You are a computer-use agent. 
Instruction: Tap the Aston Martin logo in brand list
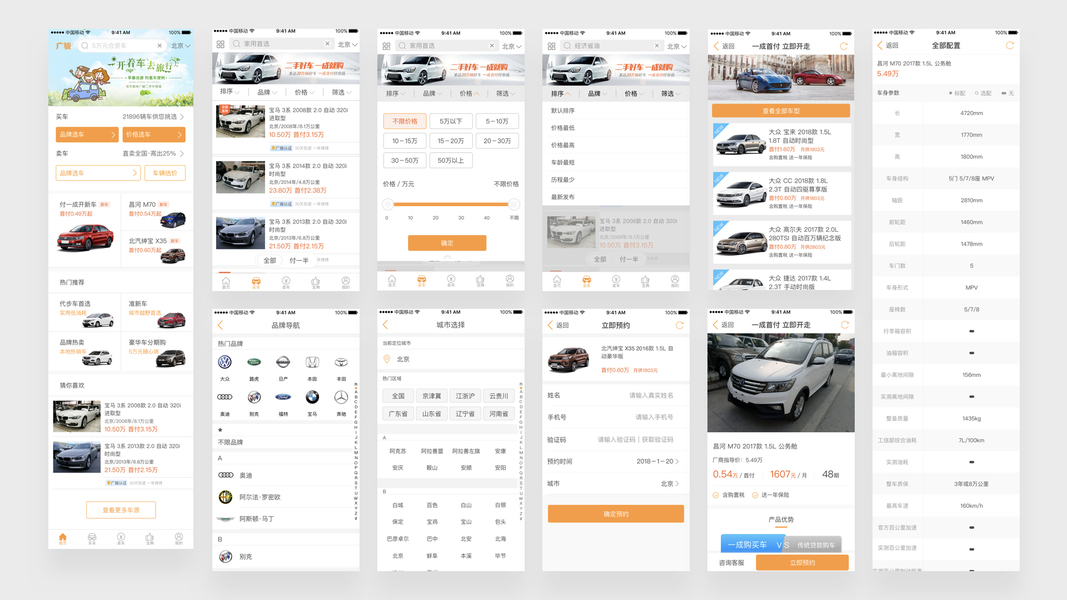tap(225, 519)
